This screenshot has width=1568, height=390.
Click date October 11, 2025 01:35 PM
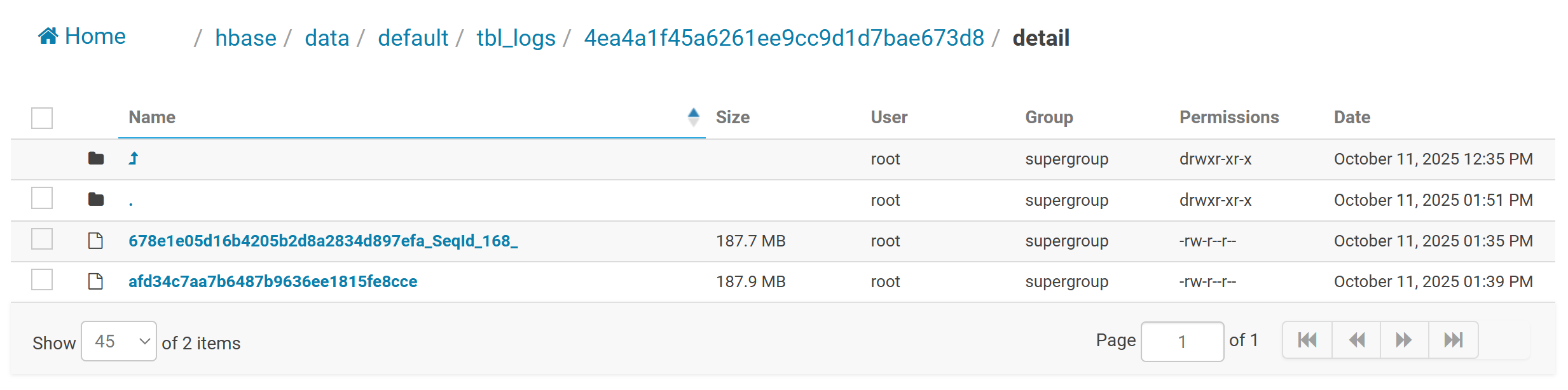pyautogui.click(x=1433, y=241)
